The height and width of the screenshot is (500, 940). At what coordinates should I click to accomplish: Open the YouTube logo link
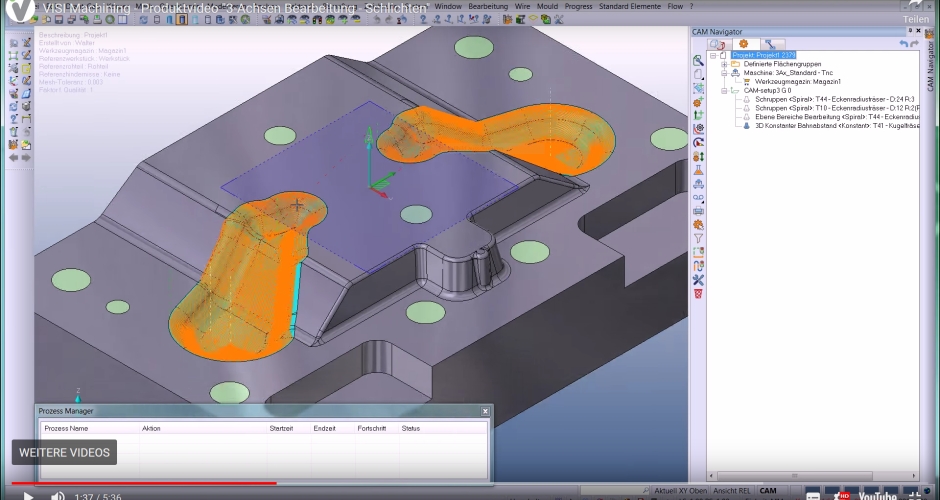877,496
